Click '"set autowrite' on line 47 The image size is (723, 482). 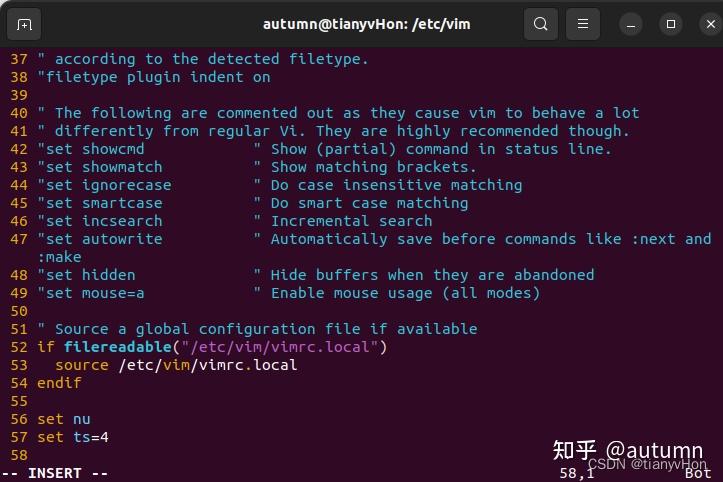tap(100, 239)
